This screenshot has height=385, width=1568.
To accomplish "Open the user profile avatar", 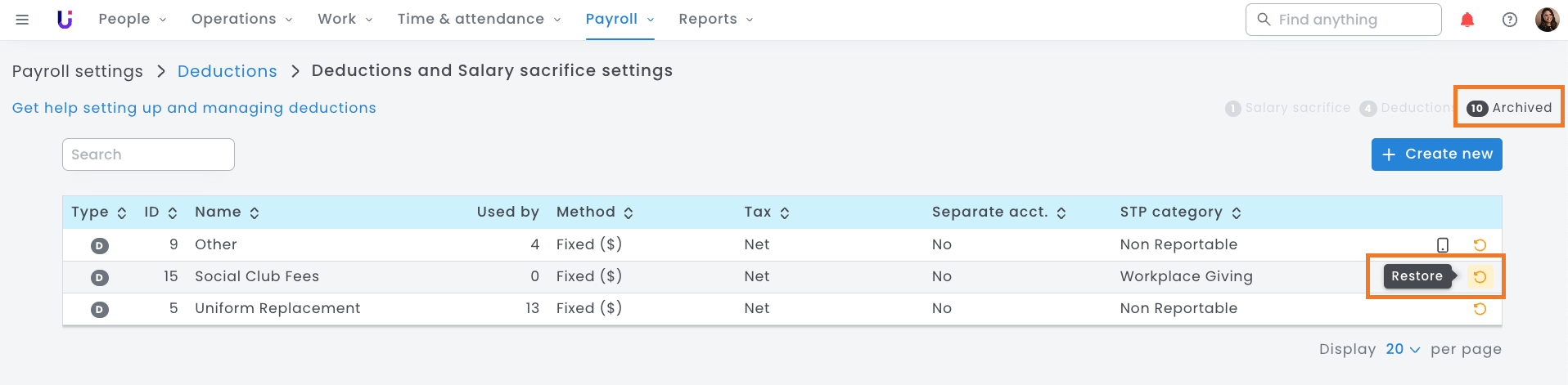I will point(1546,20).
